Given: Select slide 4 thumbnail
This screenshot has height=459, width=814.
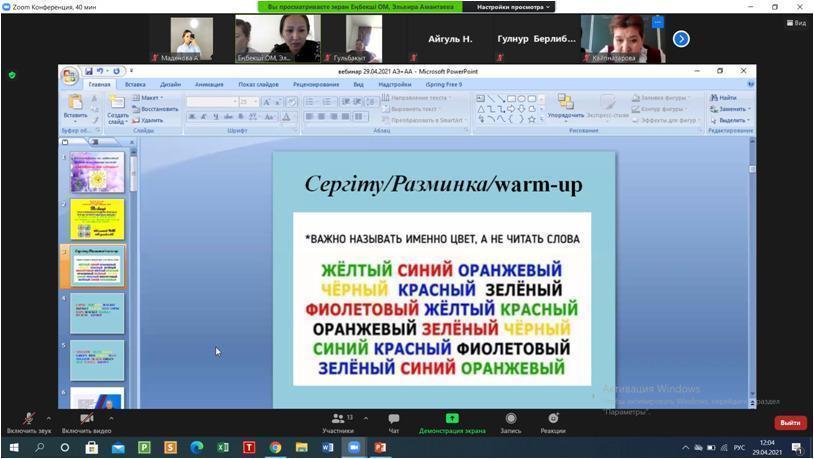Looking at the screenshot, I should tap(97, 313).
